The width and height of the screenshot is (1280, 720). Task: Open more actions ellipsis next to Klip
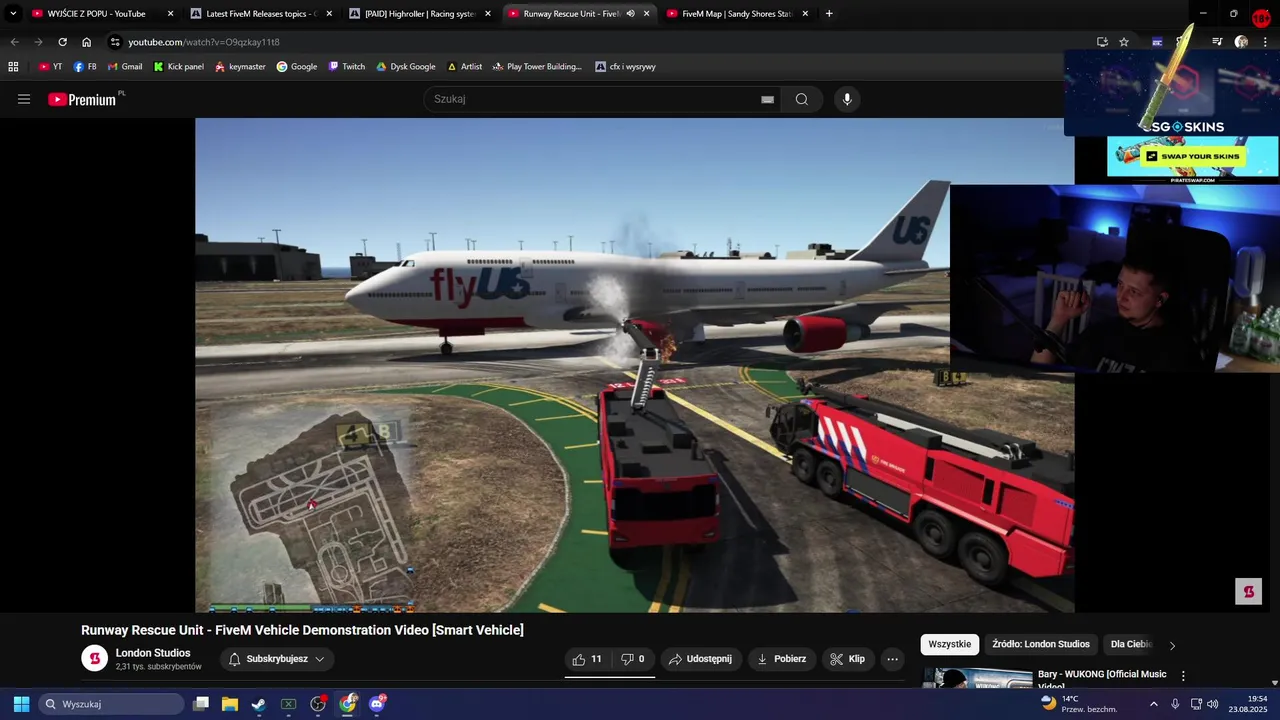pos(892,659)
